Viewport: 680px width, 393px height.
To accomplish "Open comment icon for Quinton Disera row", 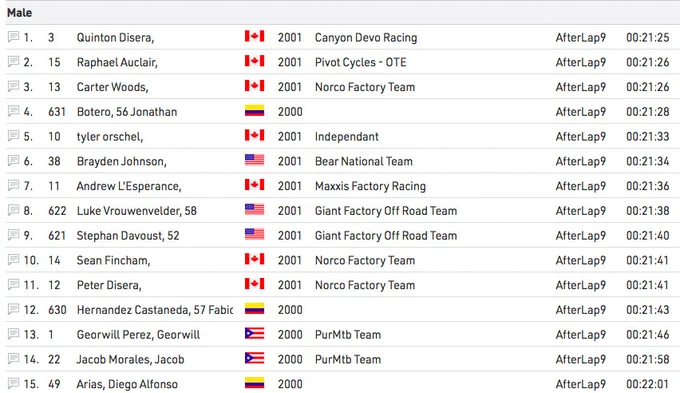I will coord(13,37).
